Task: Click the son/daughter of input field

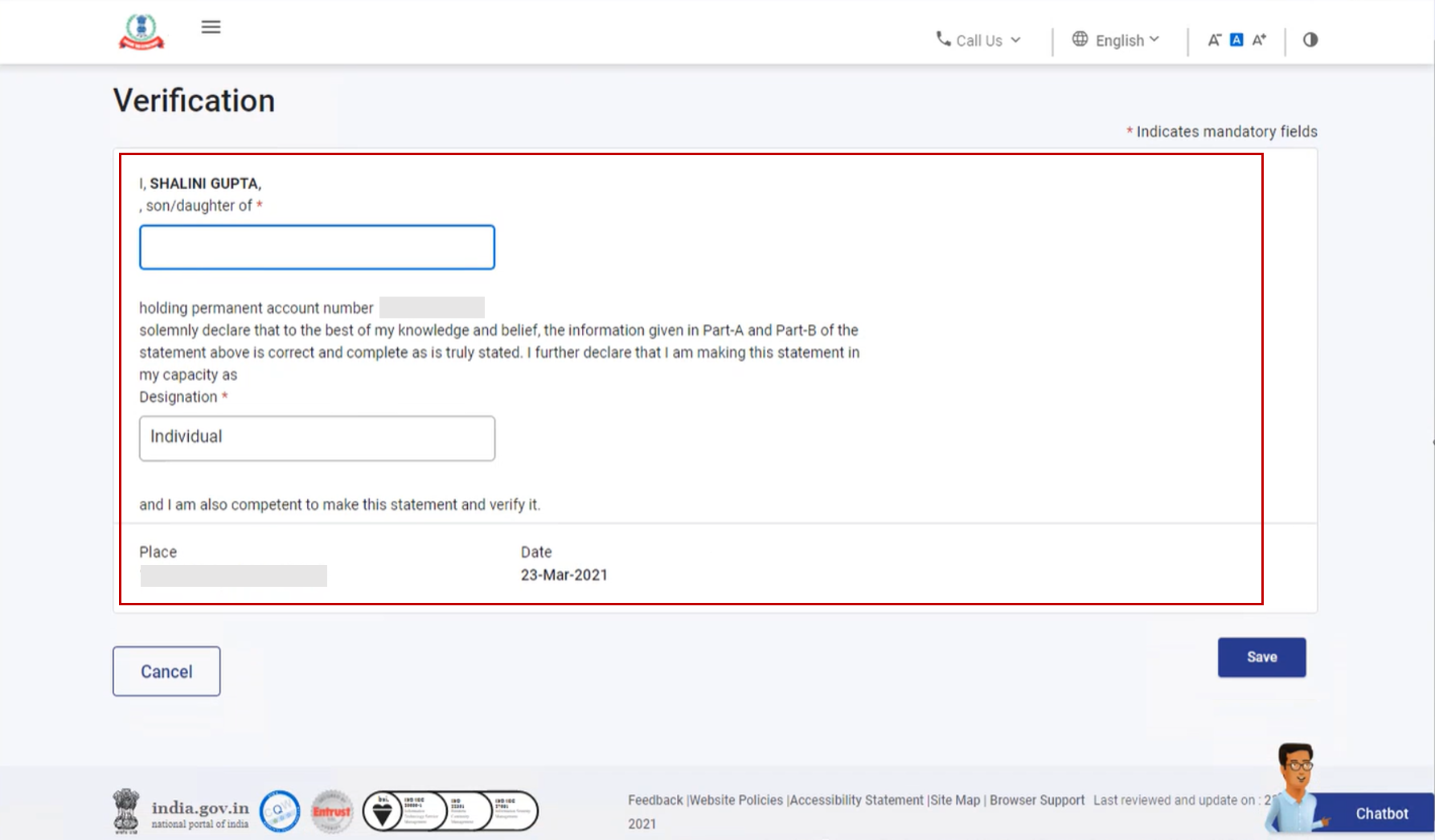Action: pyautogui.click(x=316, y=247)
